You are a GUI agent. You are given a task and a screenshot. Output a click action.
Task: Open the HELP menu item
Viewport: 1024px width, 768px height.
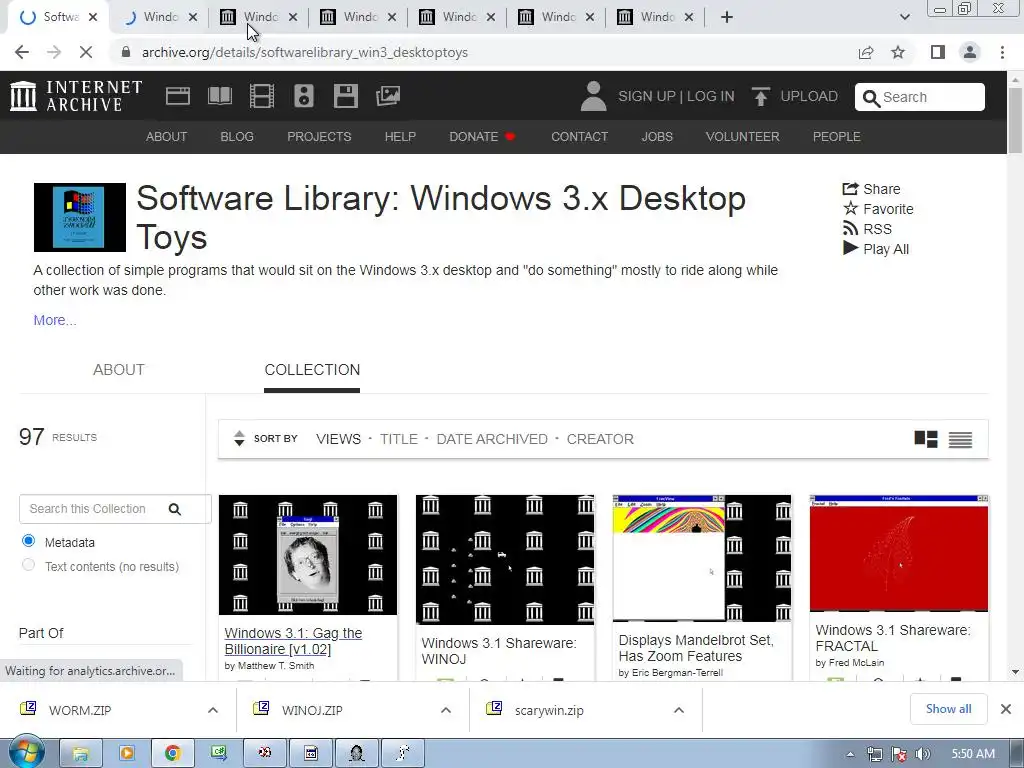pyautogui.click(x=400, y=136)
